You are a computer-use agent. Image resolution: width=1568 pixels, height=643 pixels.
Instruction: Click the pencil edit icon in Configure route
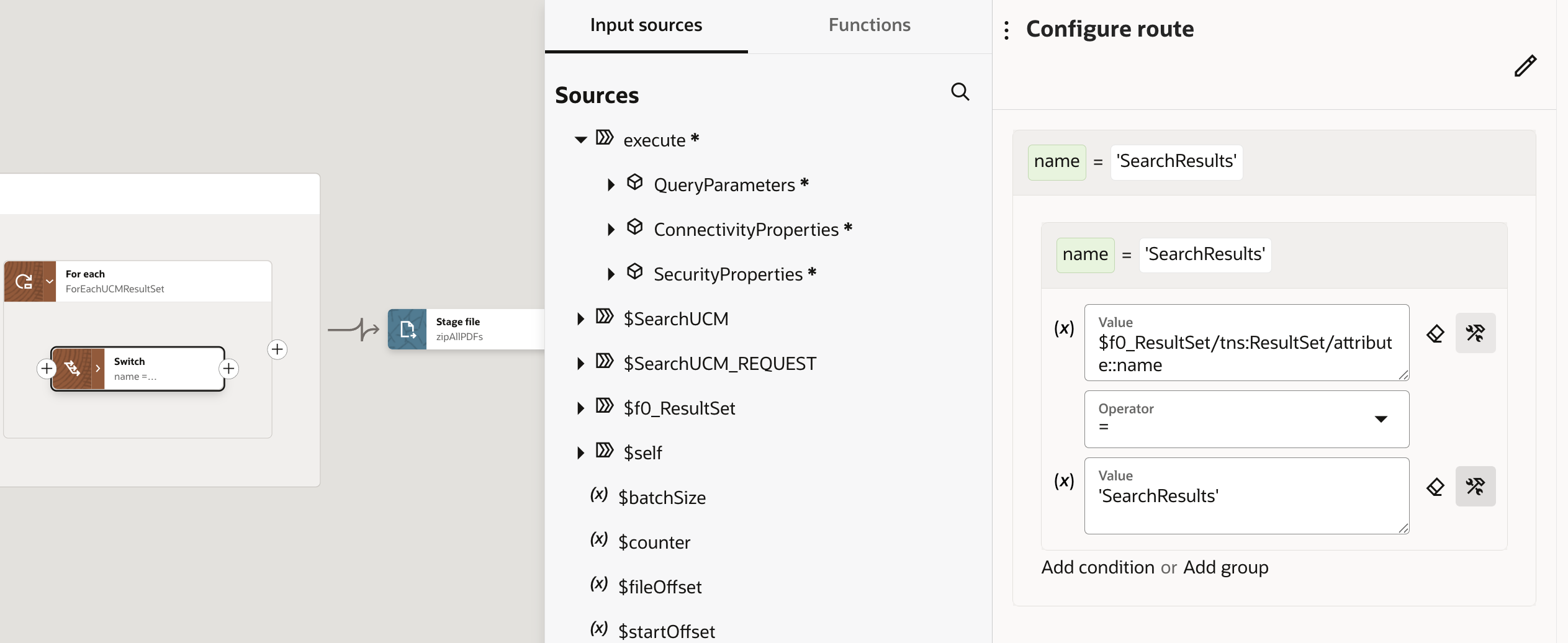click(1526, 65)
